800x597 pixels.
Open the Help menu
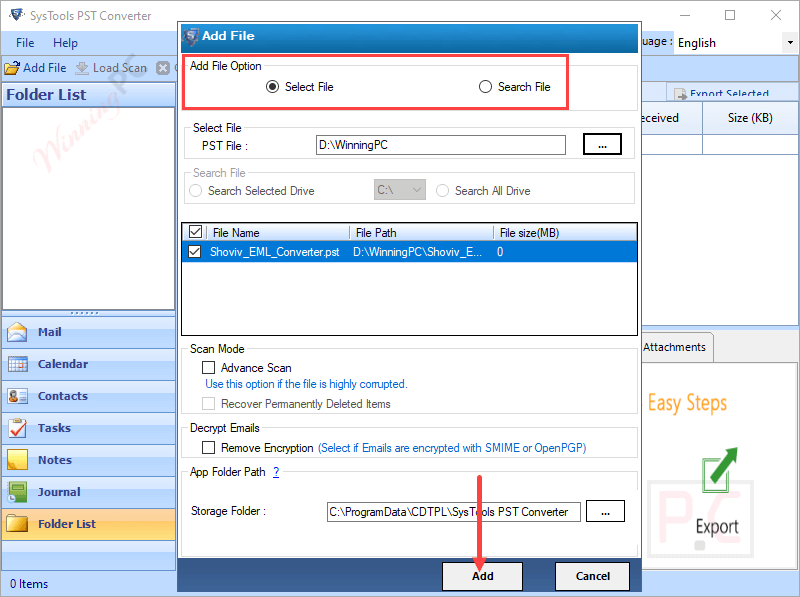click(65, 43)
